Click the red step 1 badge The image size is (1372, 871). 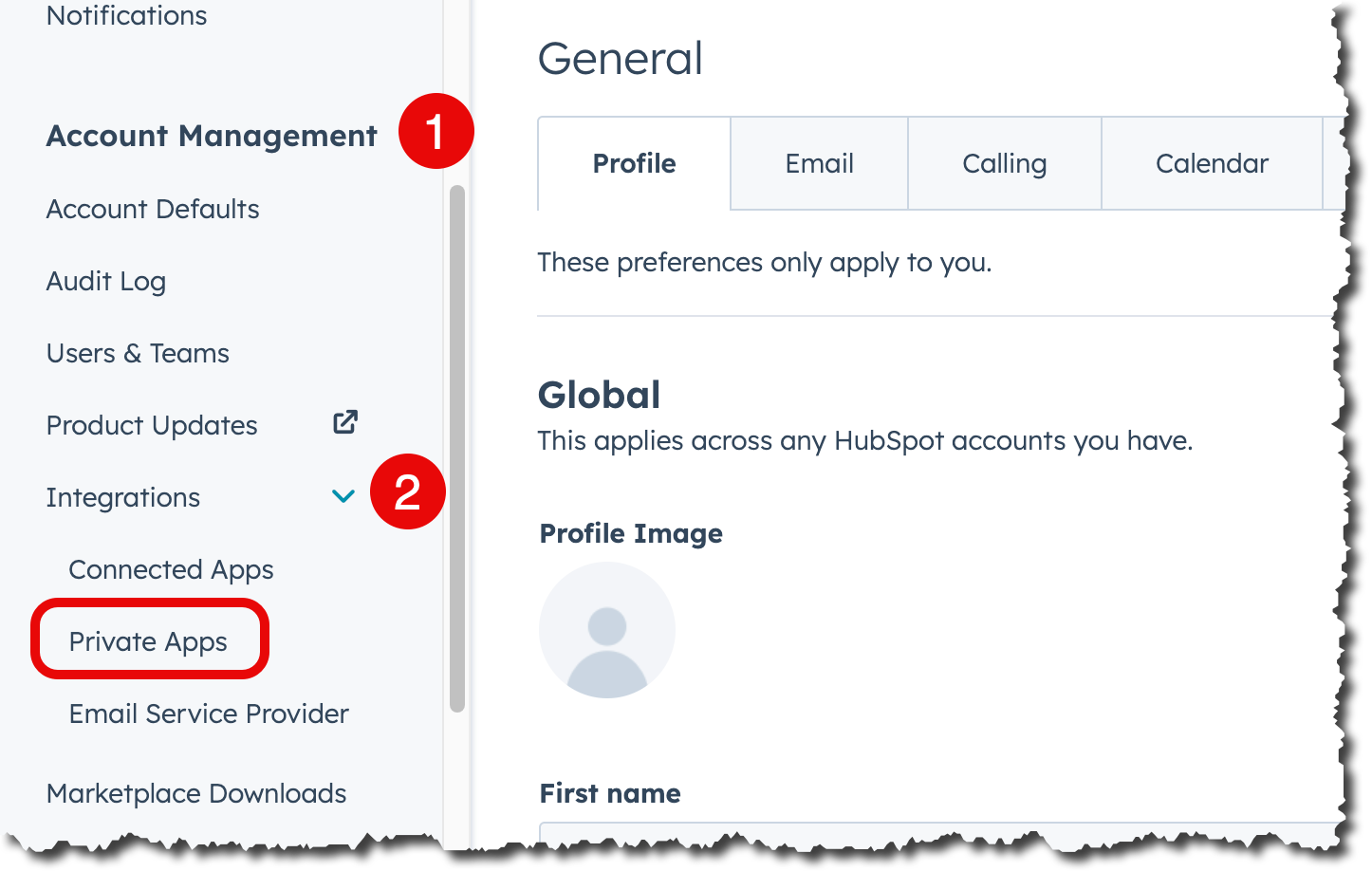tap(436, 131)
